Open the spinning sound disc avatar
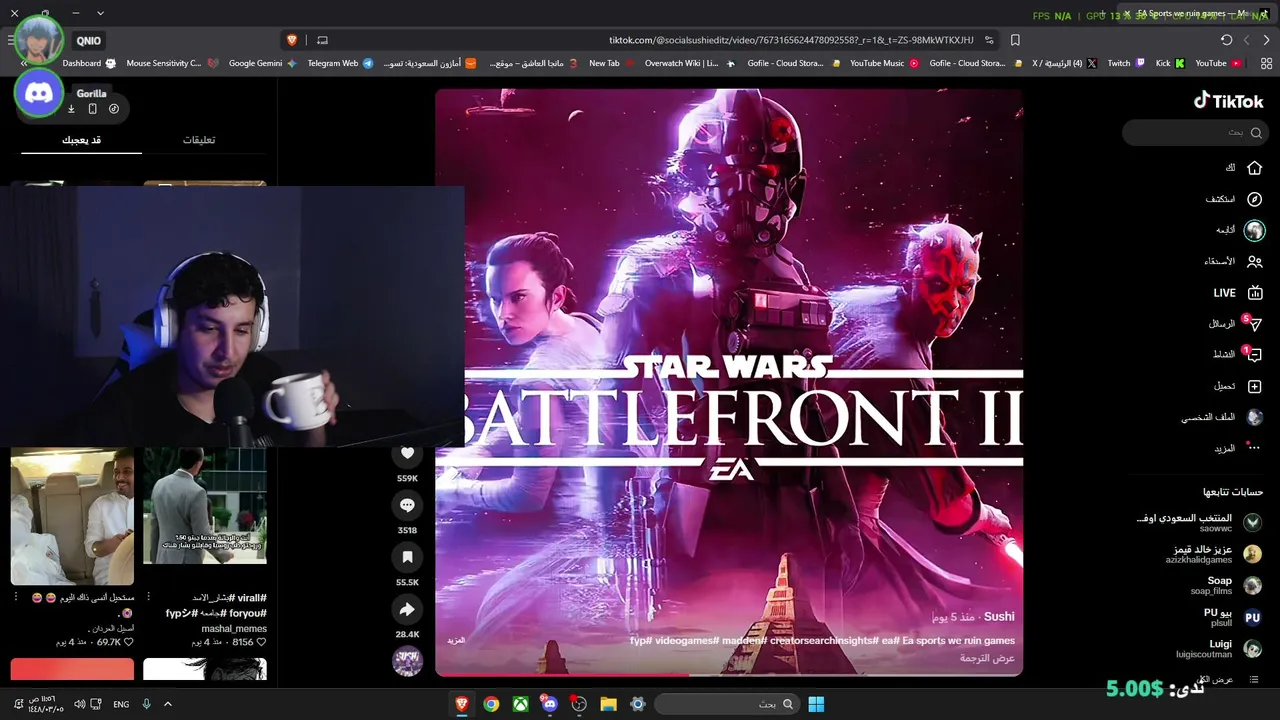The height and width of the screenshot is (720, 1280). point(407,661)
